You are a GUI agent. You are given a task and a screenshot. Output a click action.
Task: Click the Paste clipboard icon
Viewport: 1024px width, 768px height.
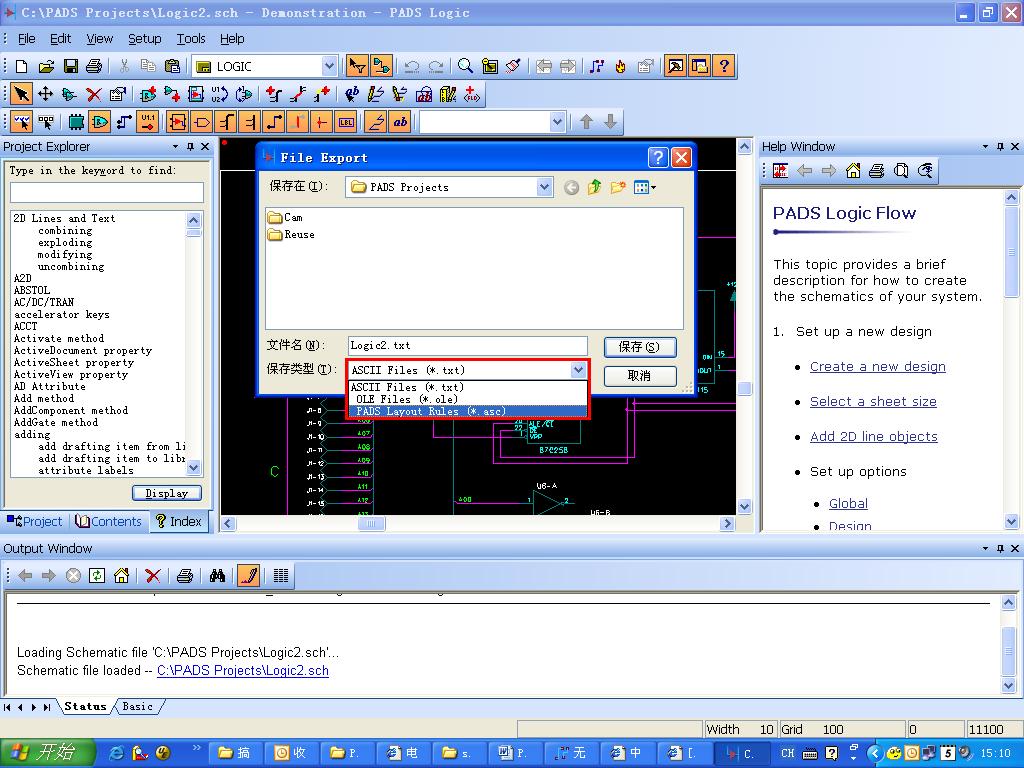[172, 66]
